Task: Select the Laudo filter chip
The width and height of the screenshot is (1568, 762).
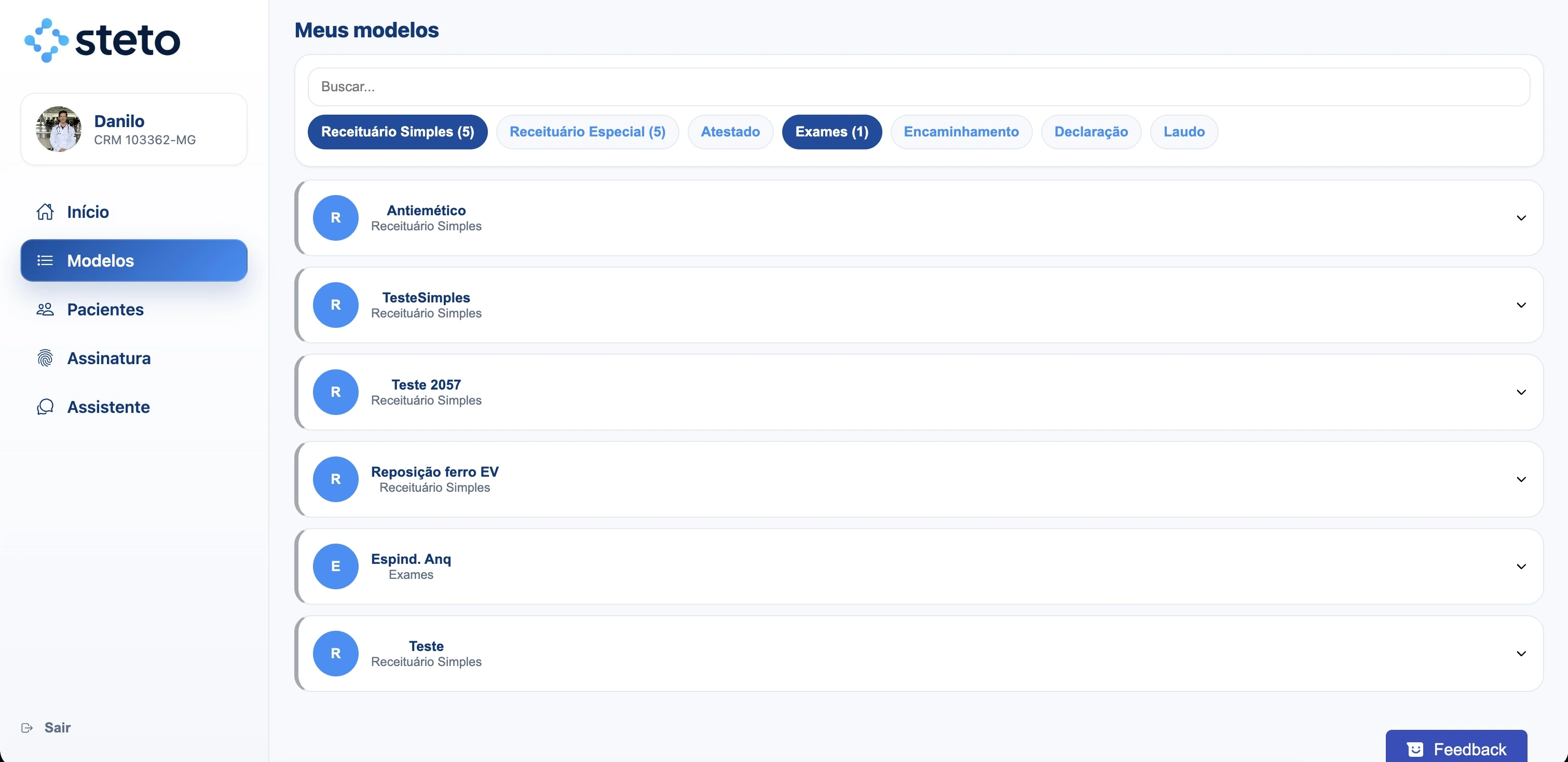Action: 1183,132
